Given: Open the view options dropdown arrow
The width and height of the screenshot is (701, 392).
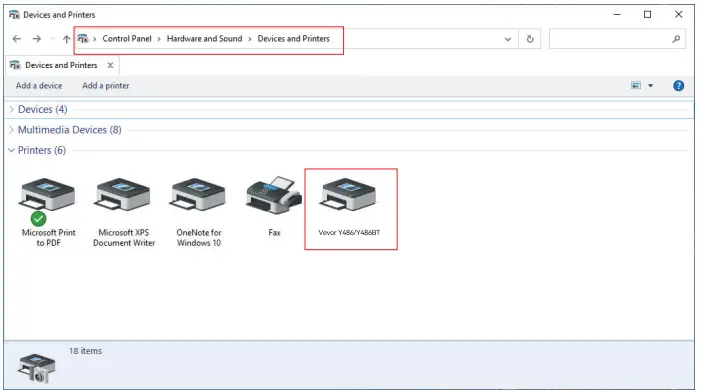Looking at the screenshot, I should [650, 85].
